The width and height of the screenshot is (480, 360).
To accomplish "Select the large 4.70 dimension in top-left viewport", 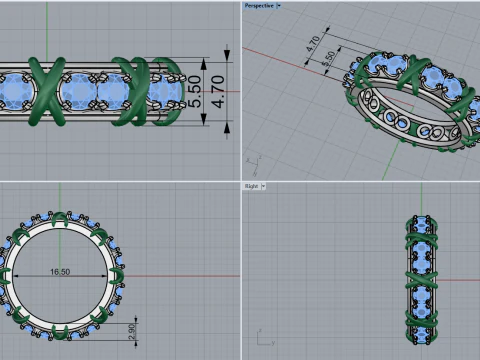I will pyautogui.click(x=218, y=92).
